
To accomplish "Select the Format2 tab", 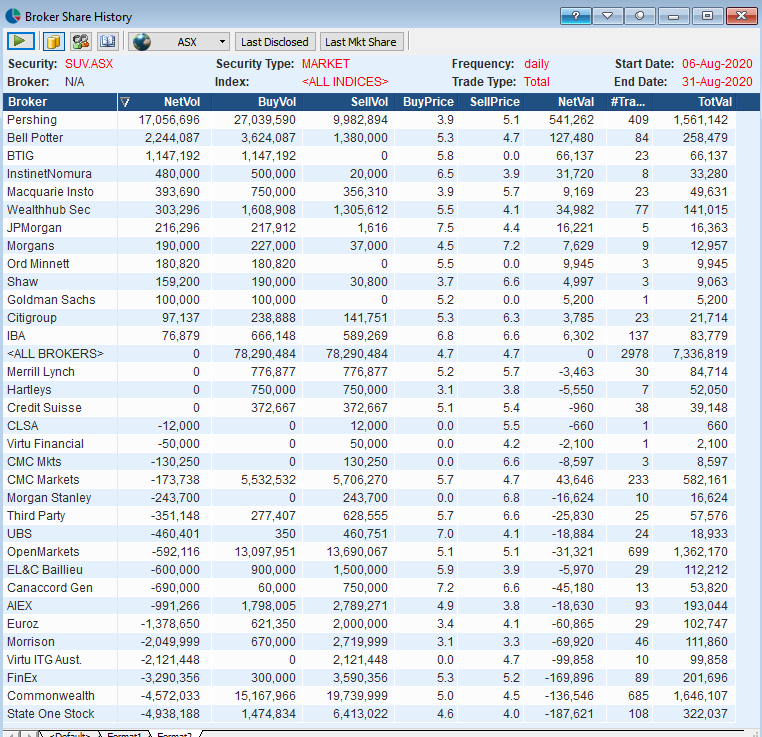I will [174, 734].
